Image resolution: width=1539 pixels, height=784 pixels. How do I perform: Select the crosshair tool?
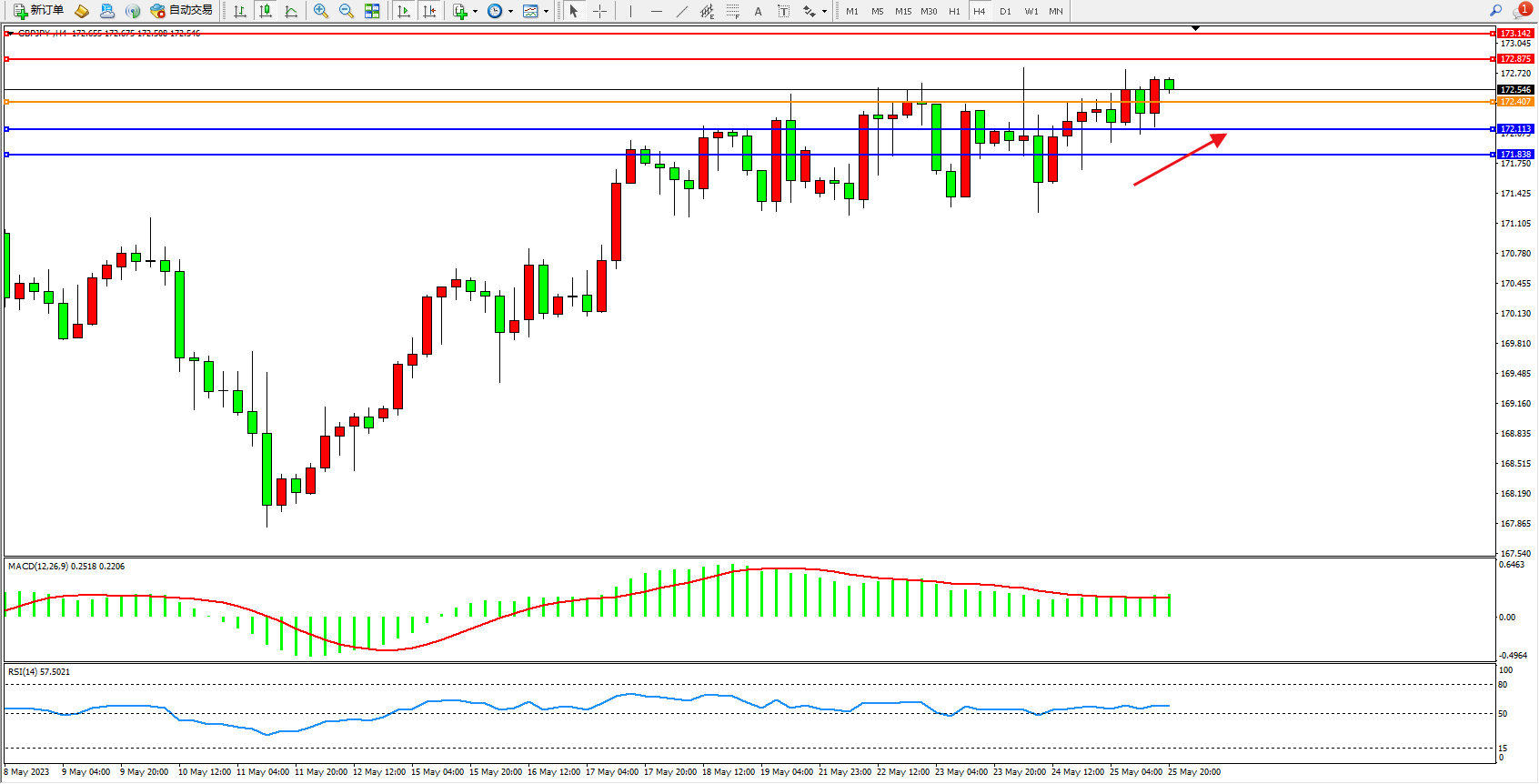click(x=600, y=11)
